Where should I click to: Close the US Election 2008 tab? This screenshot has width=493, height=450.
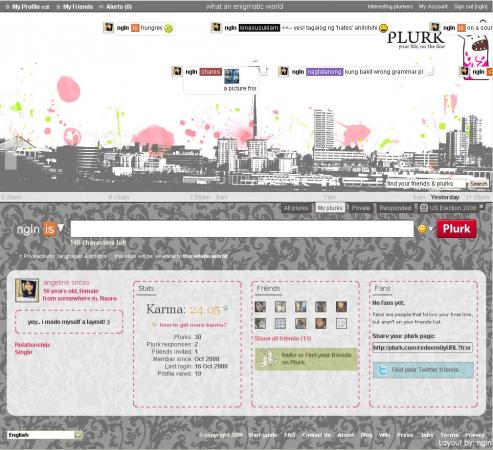pyautogui.click(x=481, y=206)
